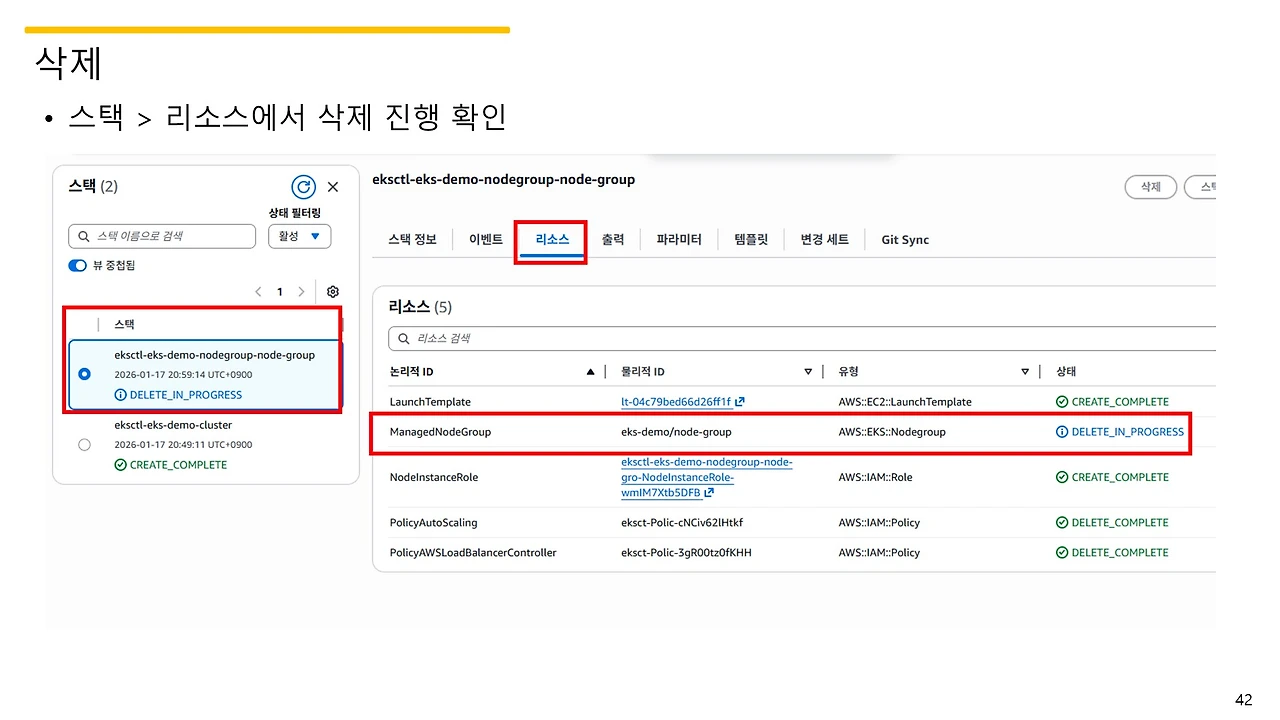Viewport: 1280px width, 720px height.
Task: Click the AWS::EC2::LaunchTemplate type cell
Action: pyautogui.click(x=905, y=402)
